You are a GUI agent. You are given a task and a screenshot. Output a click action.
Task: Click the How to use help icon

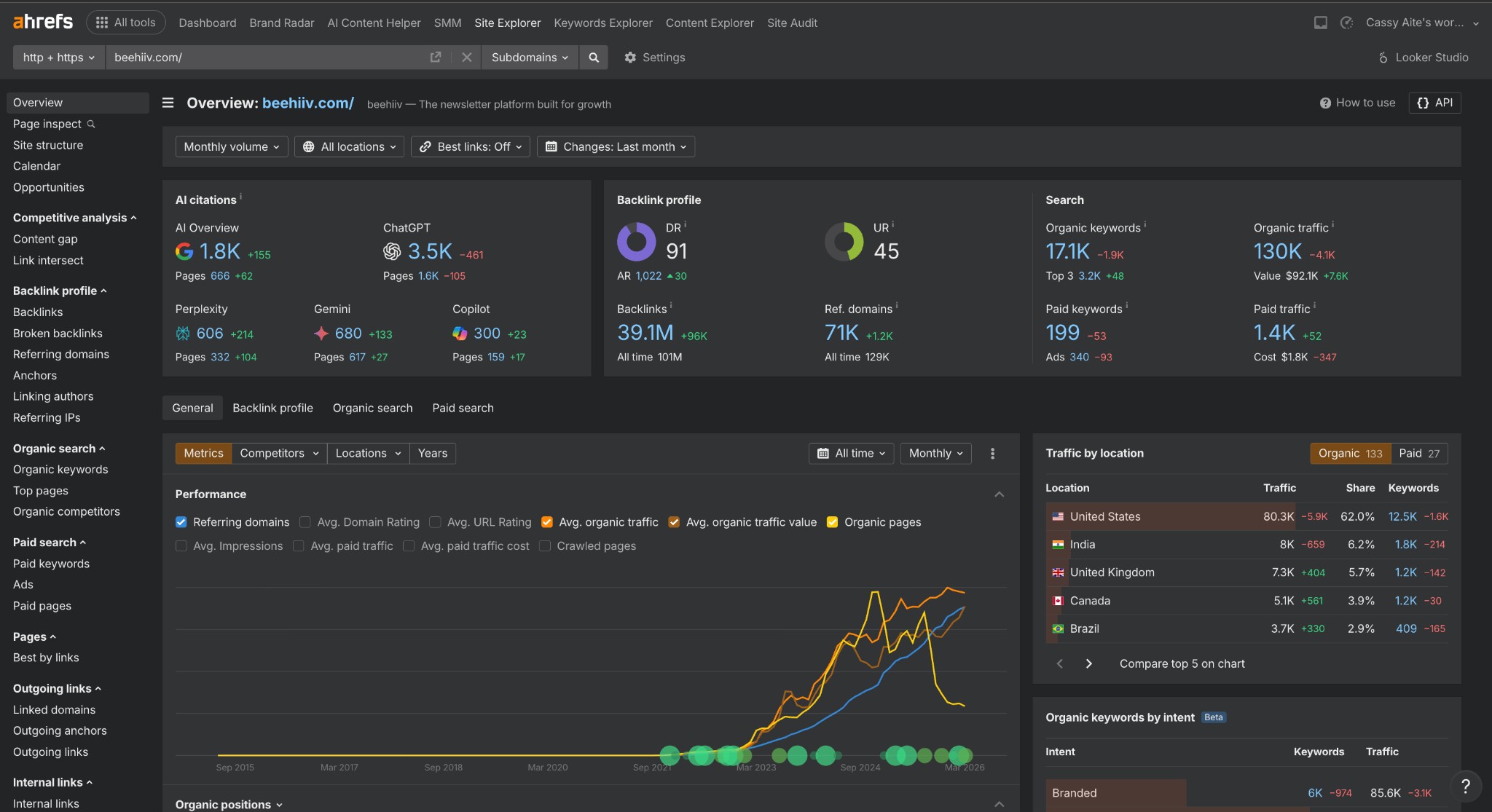tap(1326, 102)
